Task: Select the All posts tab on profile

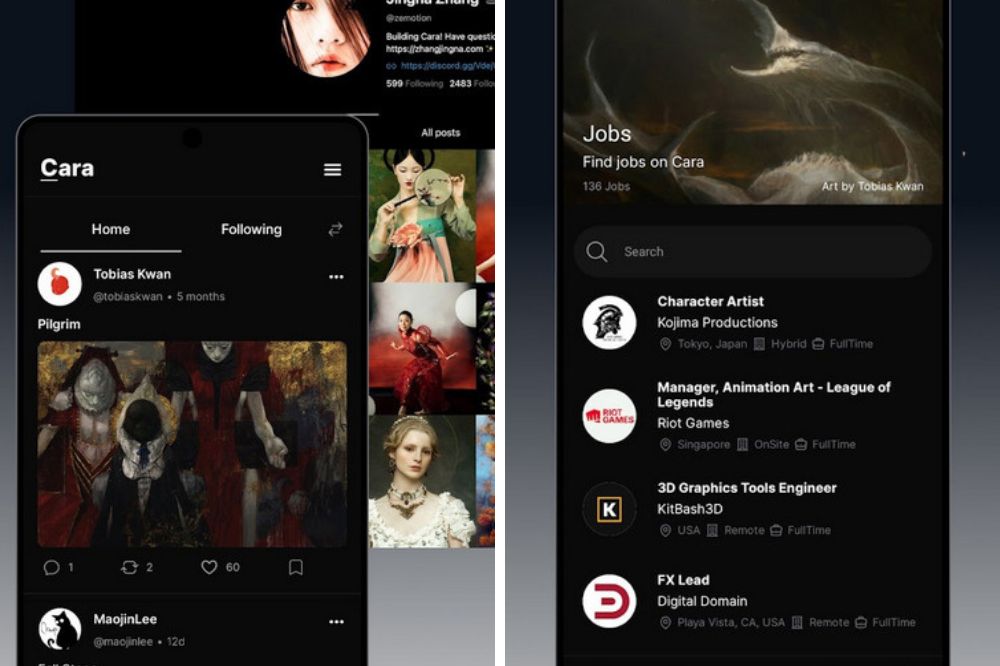Action: 441,133
